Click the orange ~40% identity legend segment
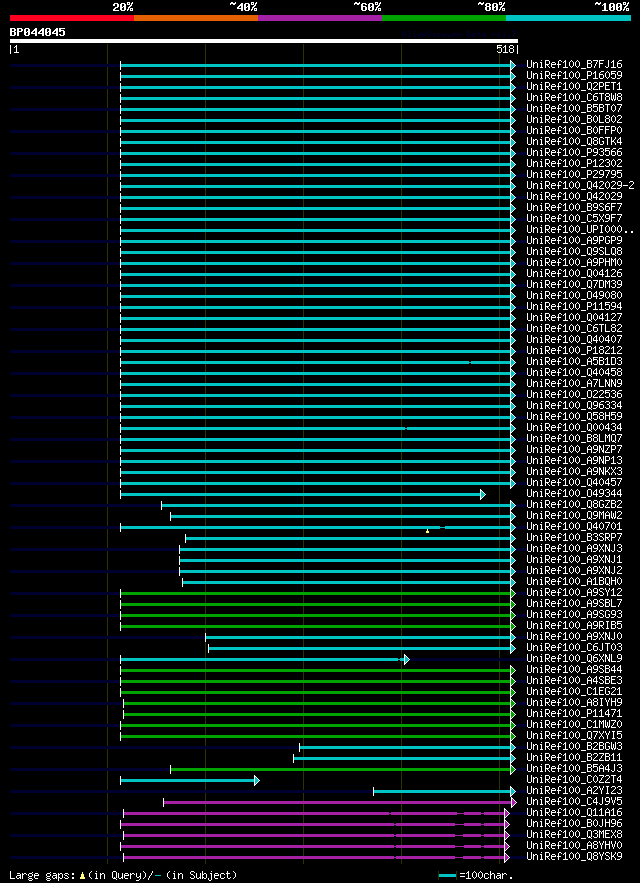The height and width of the screenshot is (883, 640). pos(196,18)
